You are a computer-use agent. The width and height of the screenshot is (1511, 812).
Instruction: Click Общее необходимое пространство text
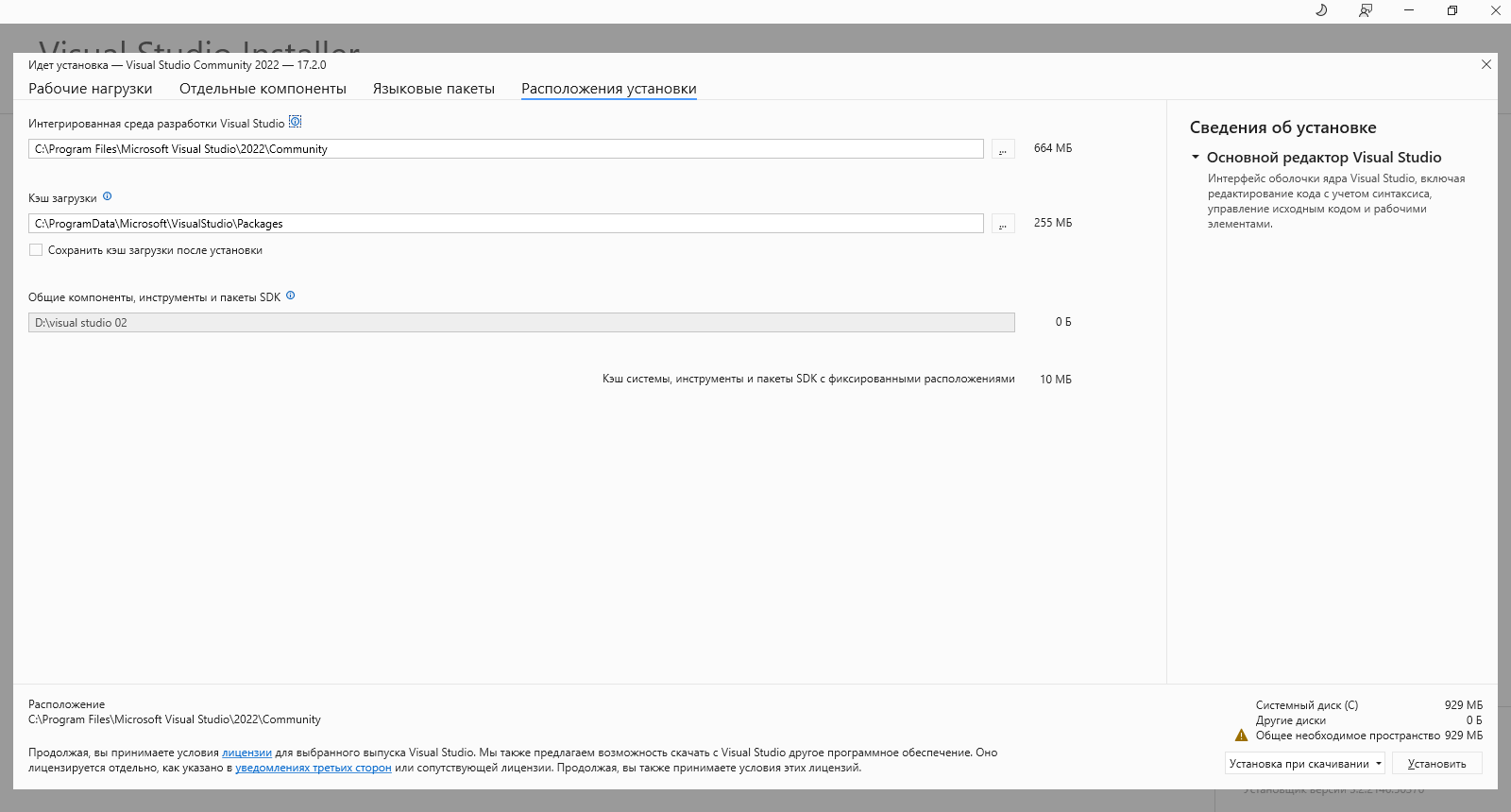tap(1348, 736)
